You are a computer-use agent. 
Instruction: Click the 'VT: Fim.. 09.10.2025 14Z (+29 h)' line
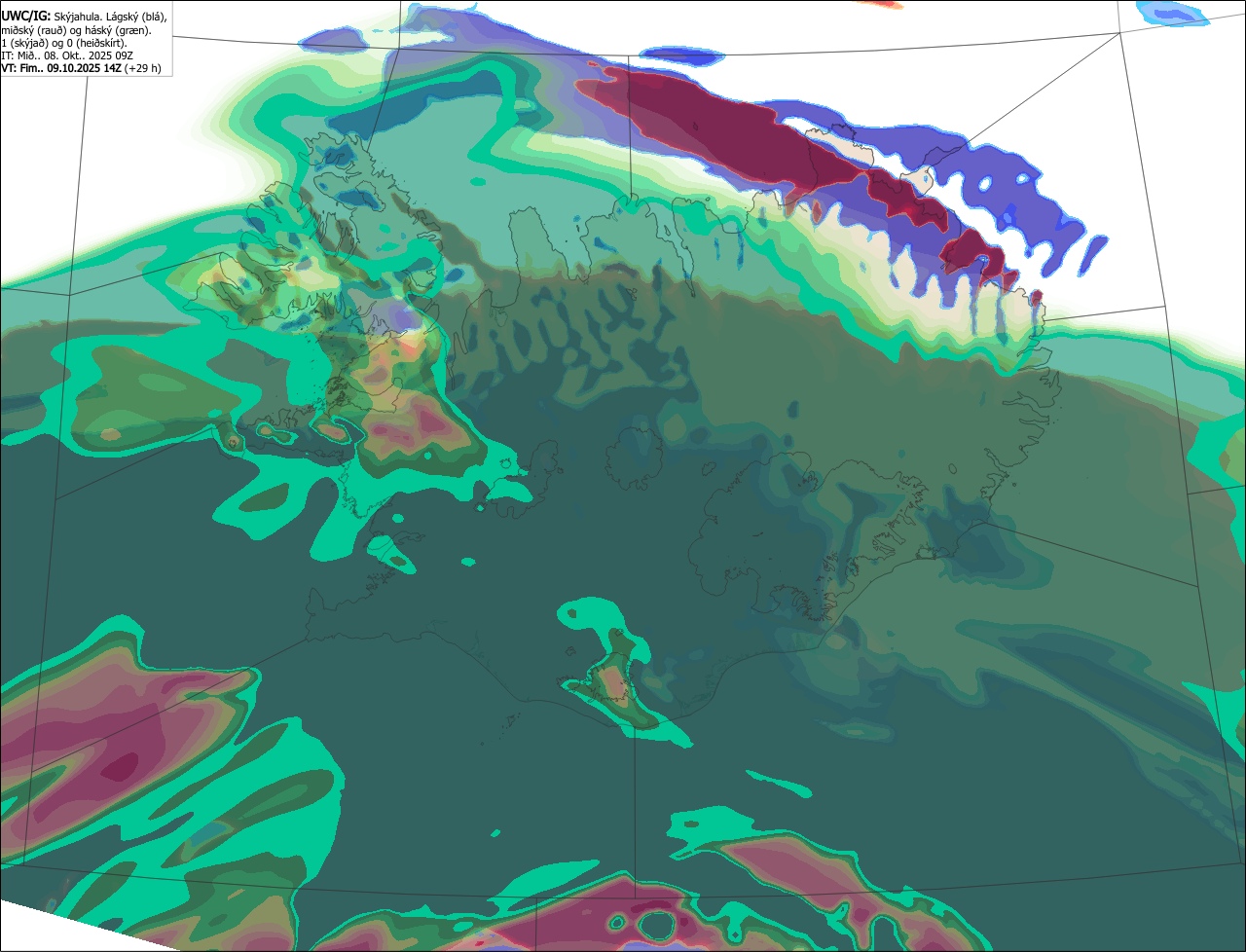81,68
